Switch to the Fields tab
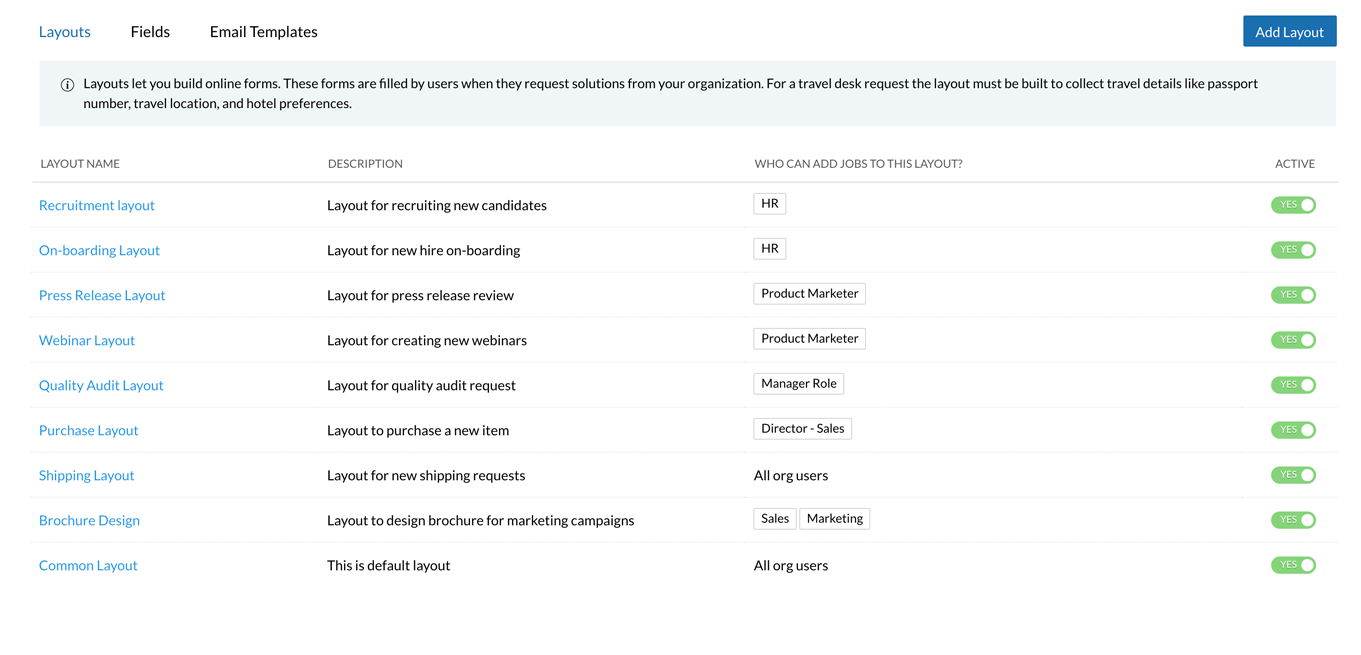Viewport: 1361px width, 655px height. [x=150, y=32]
